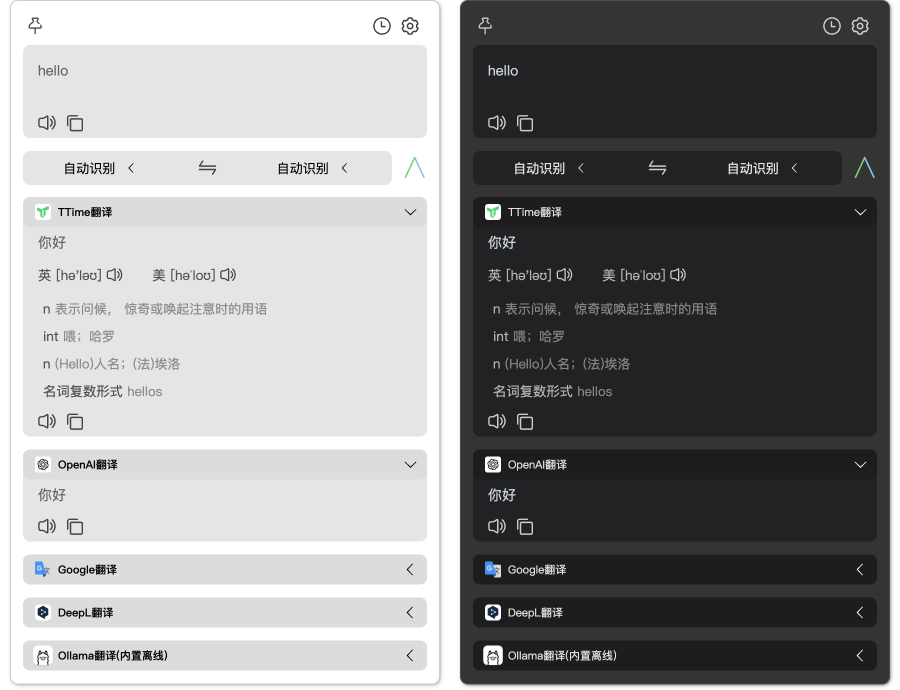This screenshot has height=690, width=900.
Task: Select the Ollama翻译(内置离线) header in light window
Action: coord(112,655)
